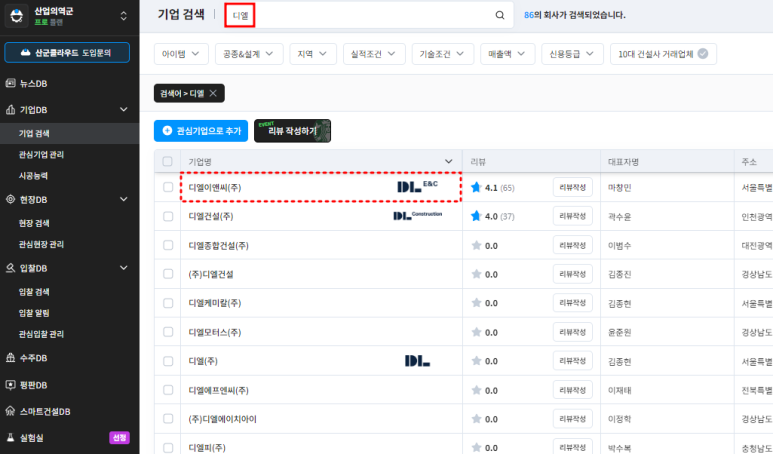Open the 기술조건 filter dropdown

[442, 54]
